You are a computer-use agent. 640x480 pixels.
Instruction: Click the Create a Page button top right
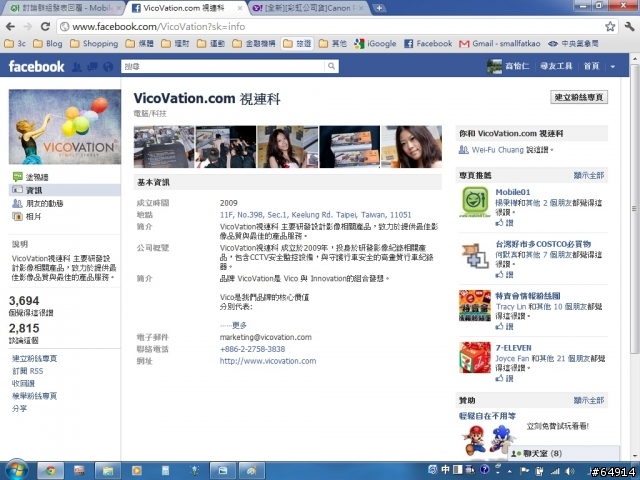pos(579,97)
